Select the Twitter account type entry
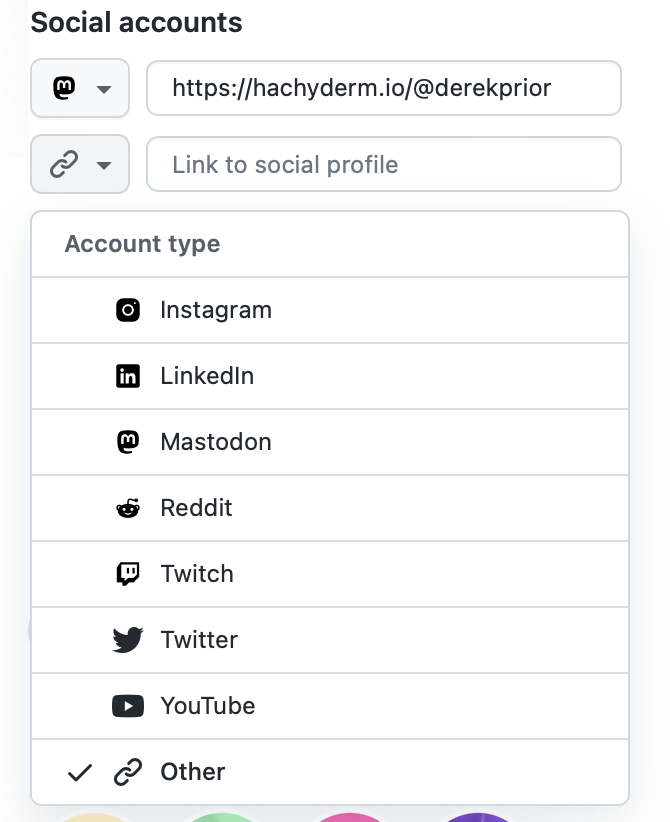This screenshot has height=822, width=670. [x=330, y=640]
